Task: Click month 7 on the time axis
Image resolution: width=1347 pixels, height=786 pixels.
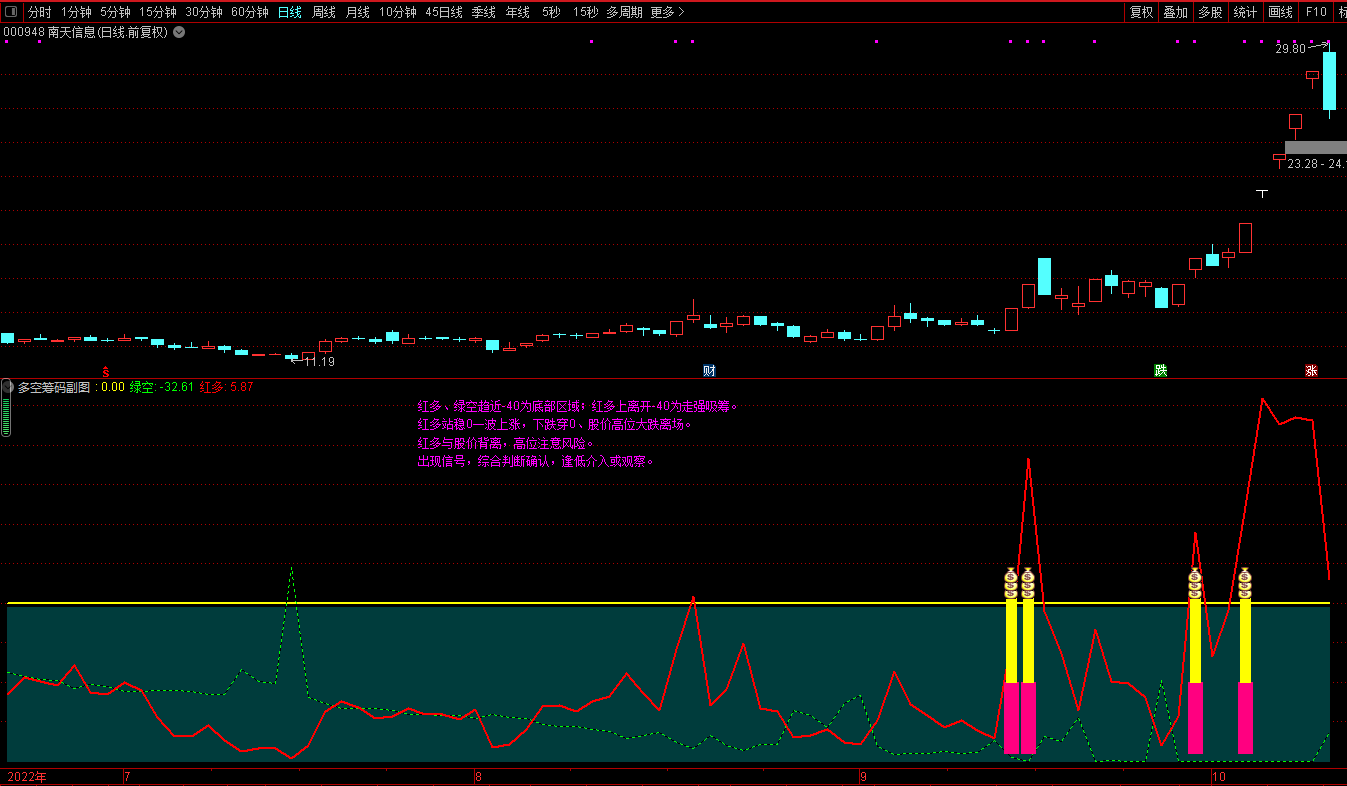Action: coord(127,777)
